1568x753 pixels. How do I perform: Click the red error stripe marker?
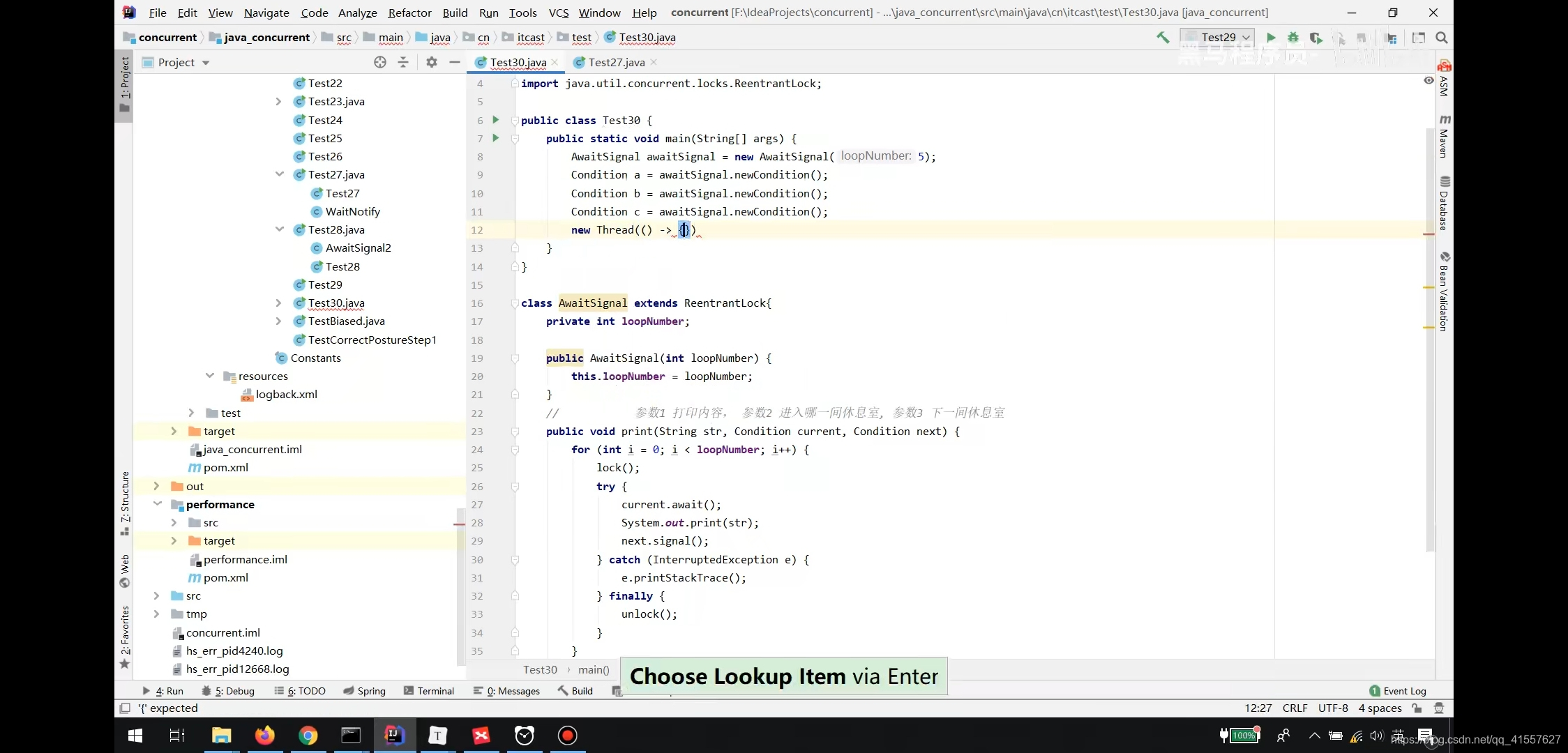click(x=1428, y=234)
